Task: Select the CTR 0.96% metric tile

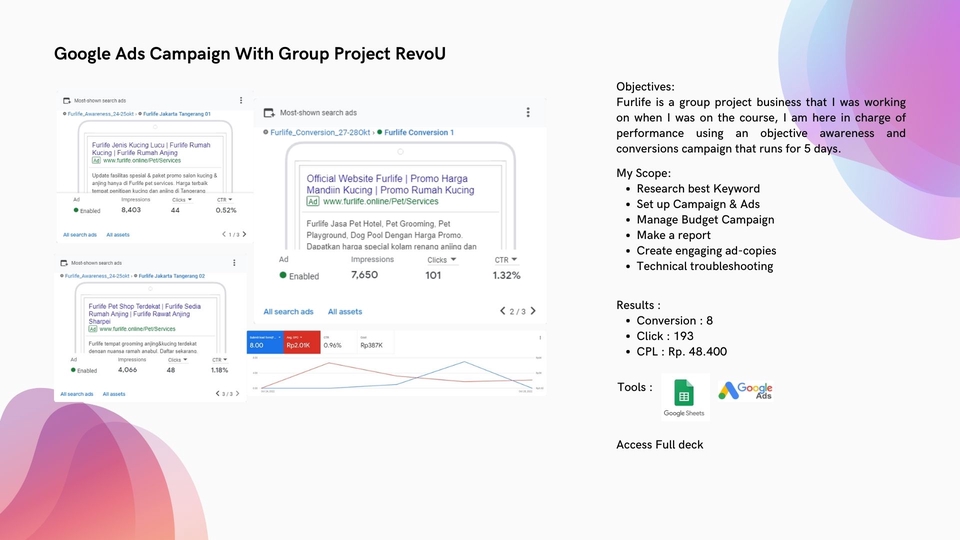Action: click(x=338, y=342)
